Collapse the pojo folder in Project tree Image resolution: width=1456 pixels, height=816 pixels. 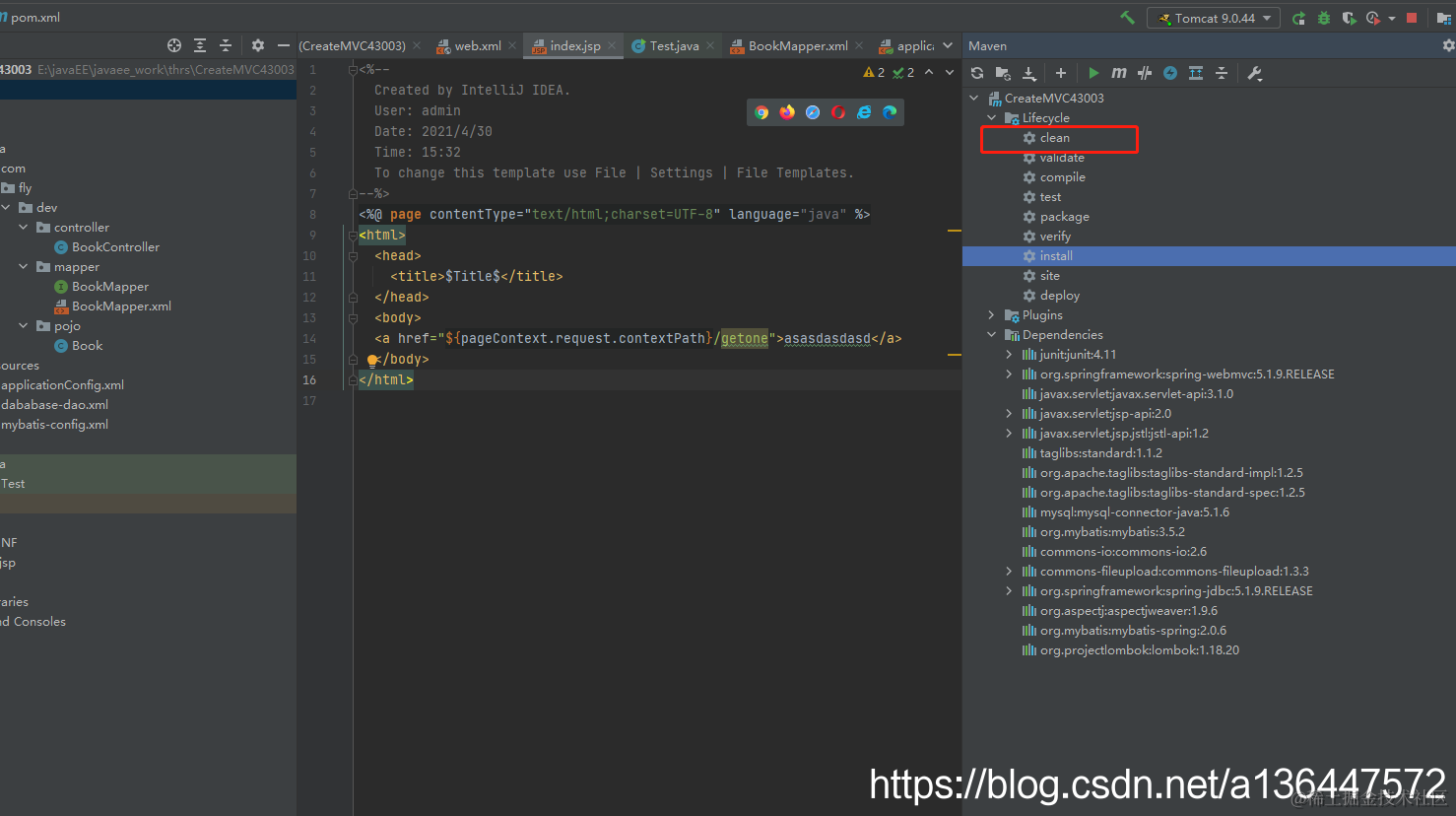tap(24, 326)
